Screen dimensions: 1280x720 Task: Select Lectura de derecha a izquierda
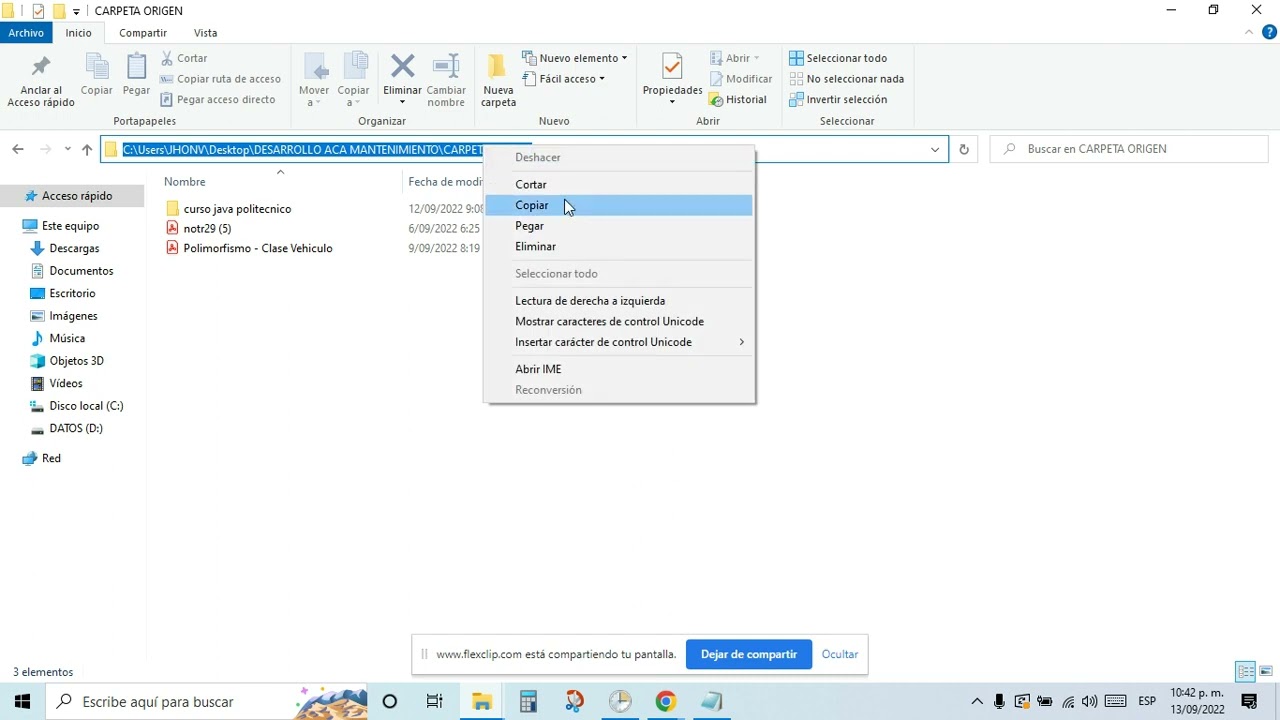coord(619,300)
